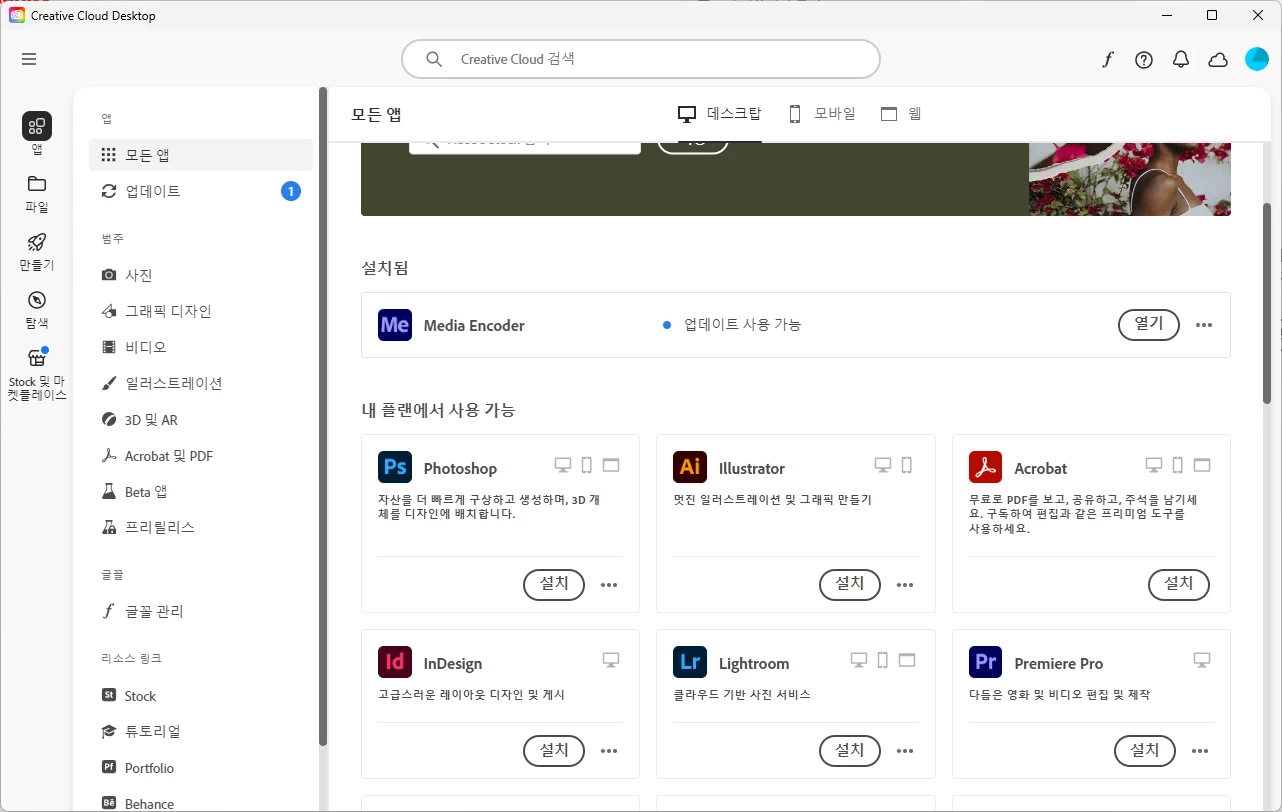Select 그래픽 디자인 category in sidebar
Viewport: 1282px width, 812px height.
point(201,311)
